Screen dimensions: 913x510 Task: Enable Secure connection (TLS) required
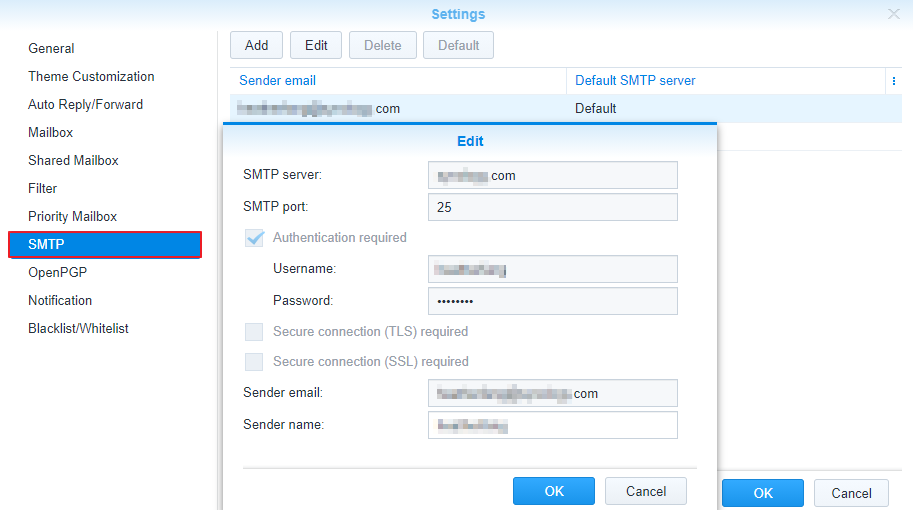click(254, 332)
